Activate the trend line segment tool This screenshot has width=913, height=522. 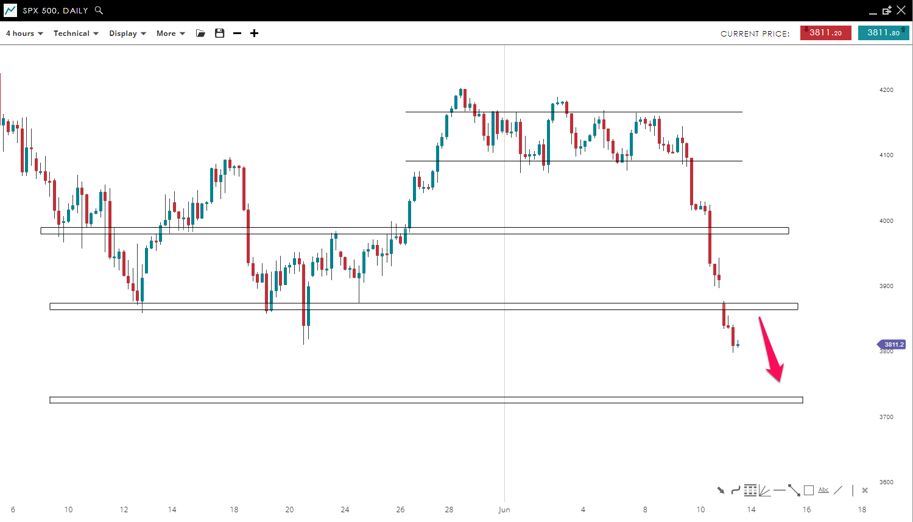point(794,490)
